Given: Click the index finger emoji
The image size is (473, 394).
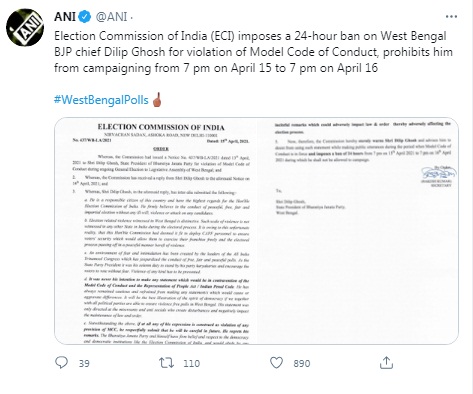Looking at the screenshot, I should 157,99.
